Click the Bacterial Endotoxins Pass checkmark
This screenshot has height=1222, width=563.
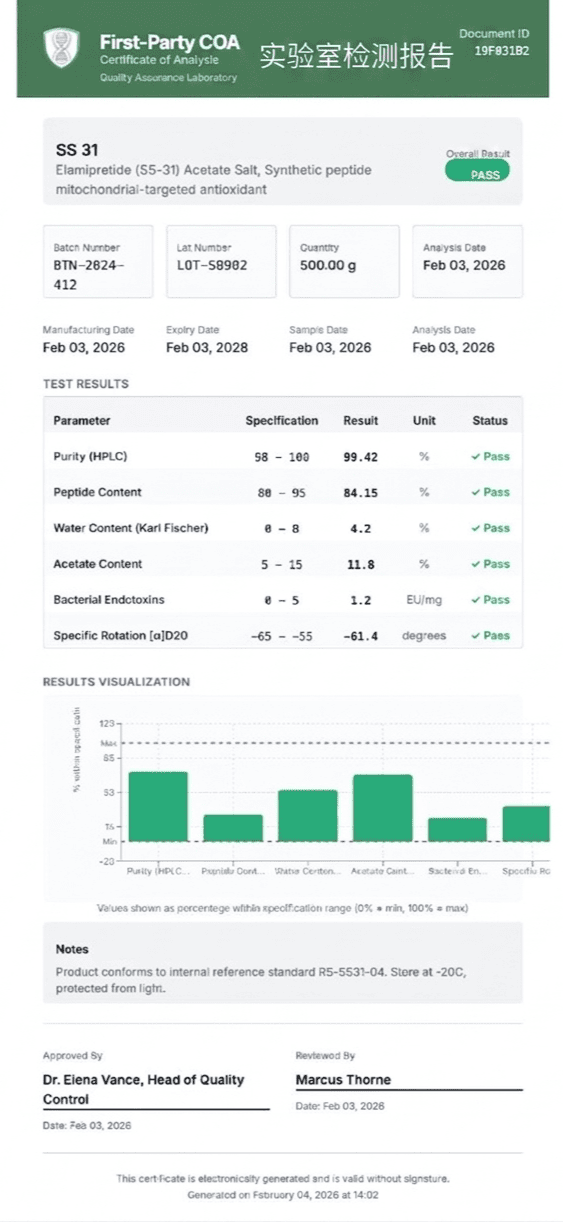point(476,600)
